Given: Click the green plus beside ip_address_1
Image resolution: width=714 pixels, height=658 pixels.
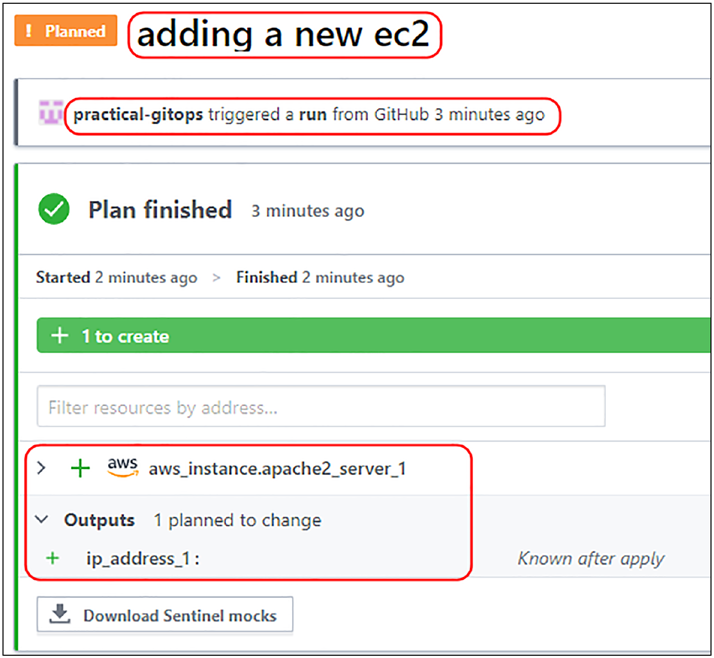Looking at the screenshot, I should [53, 558].
